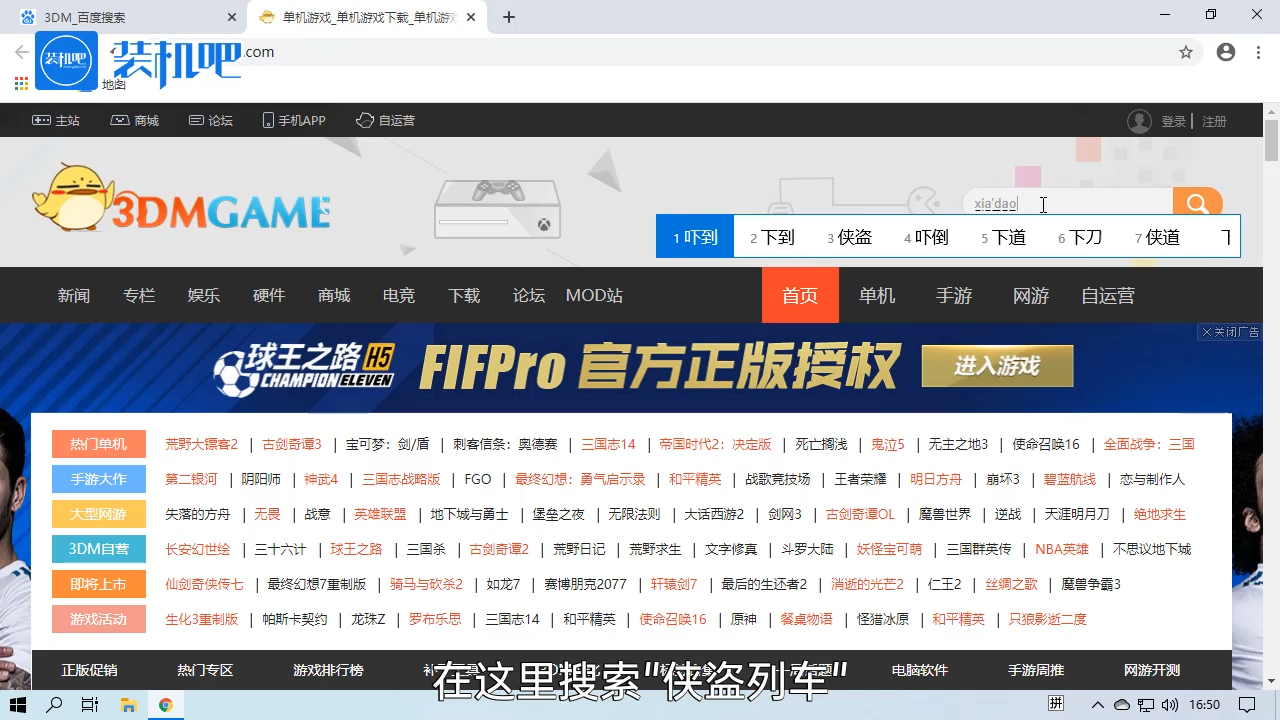This screenshot has height=720, width=1280.
Task: Open the Chrome profile avatar icon
Action: [1225, 51]
